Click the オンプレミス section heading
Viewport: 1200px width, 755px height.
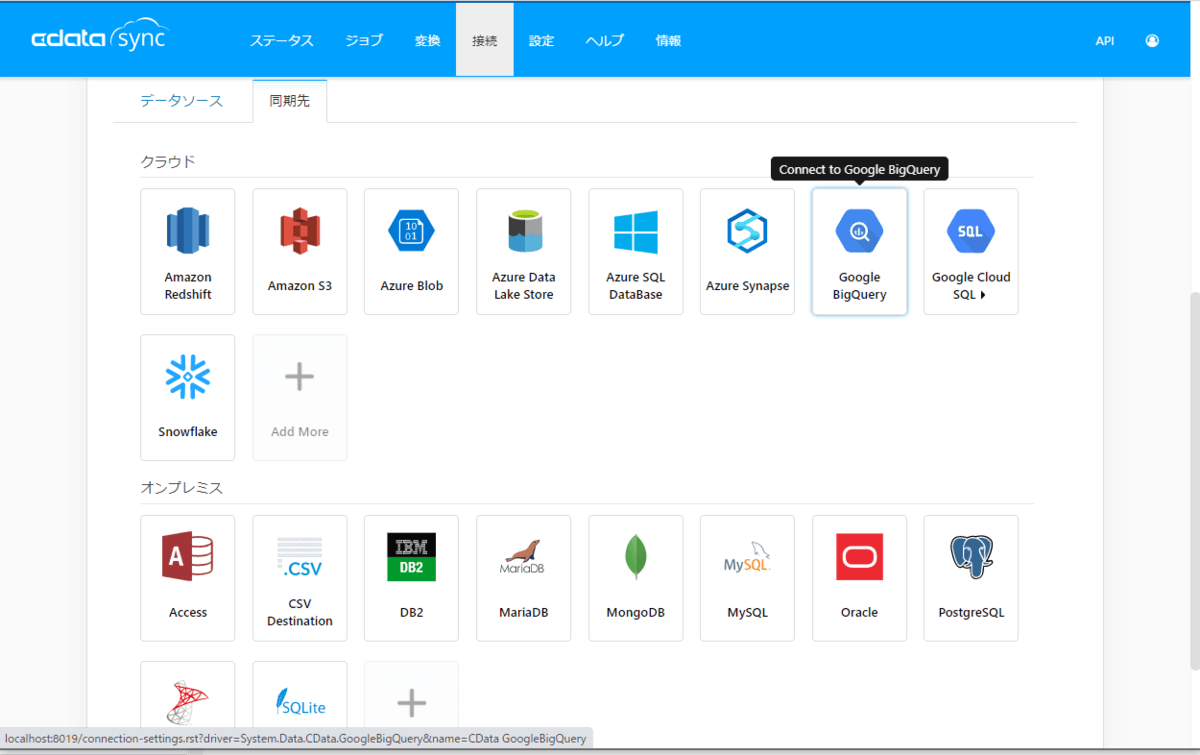click(182, 488)
